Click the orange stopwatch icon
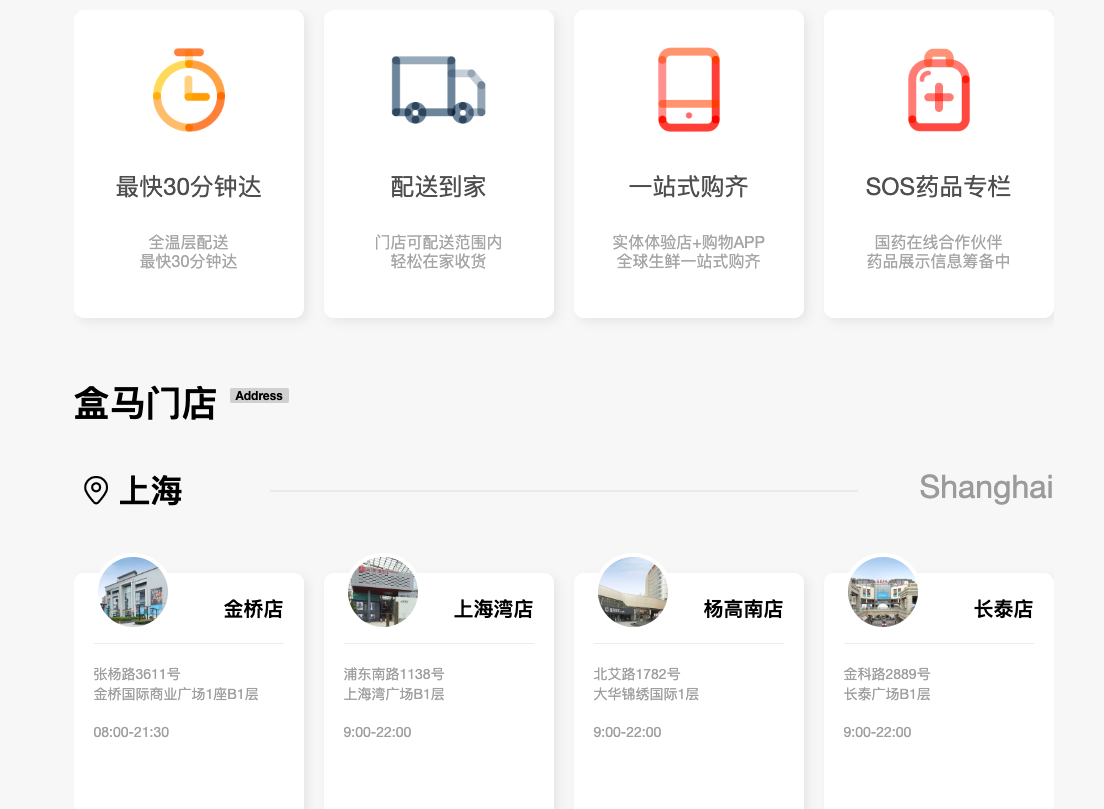This screenshot has width=1104, height=809. point(189,90)
